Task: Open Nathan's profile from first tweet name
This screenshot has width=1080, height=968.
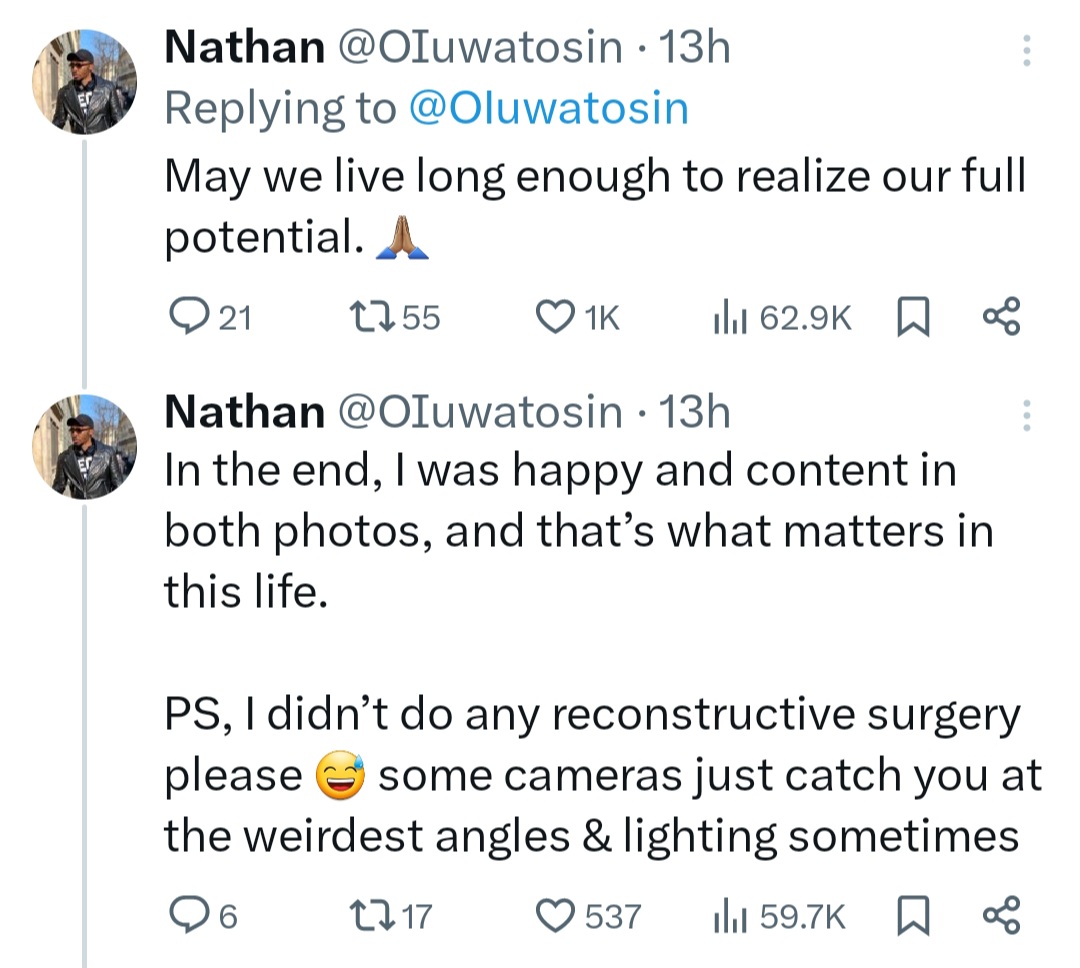Action: click(243, 48)
